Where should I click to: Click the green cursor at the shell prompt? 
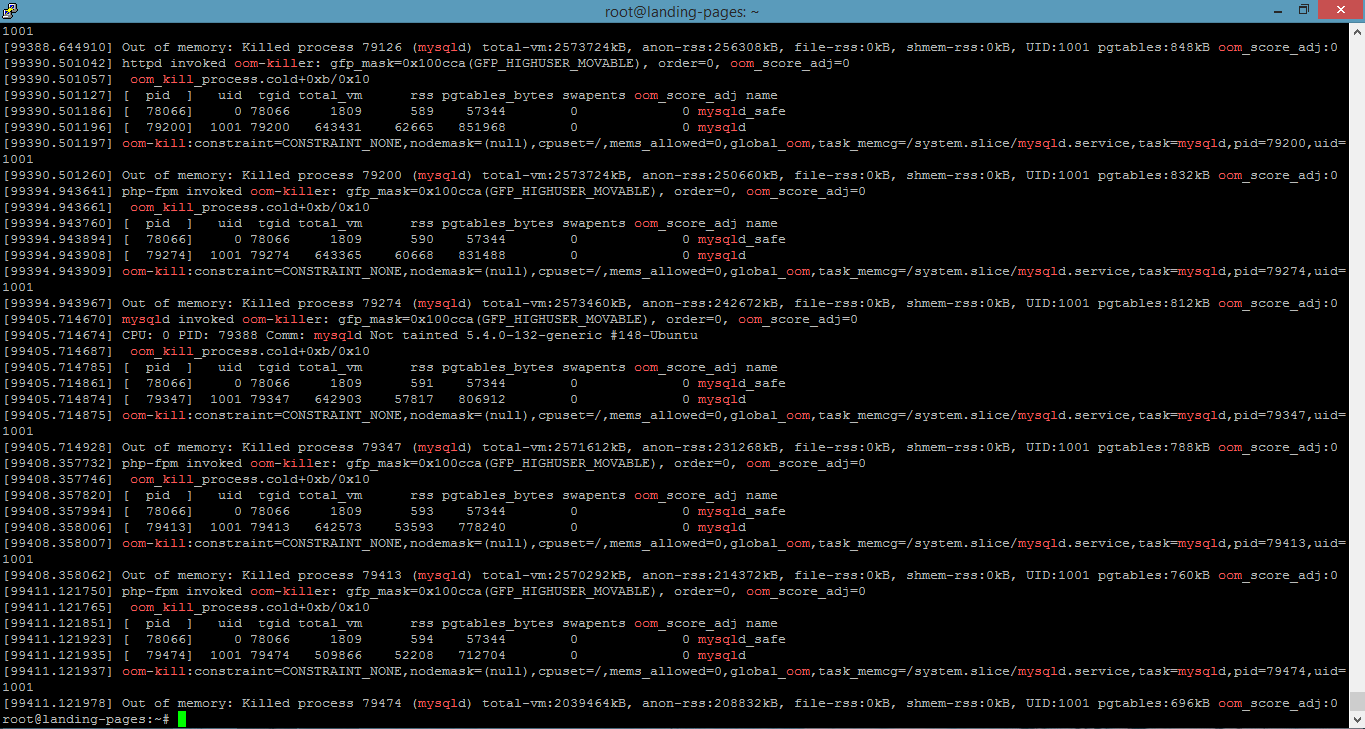click(182, 720)
